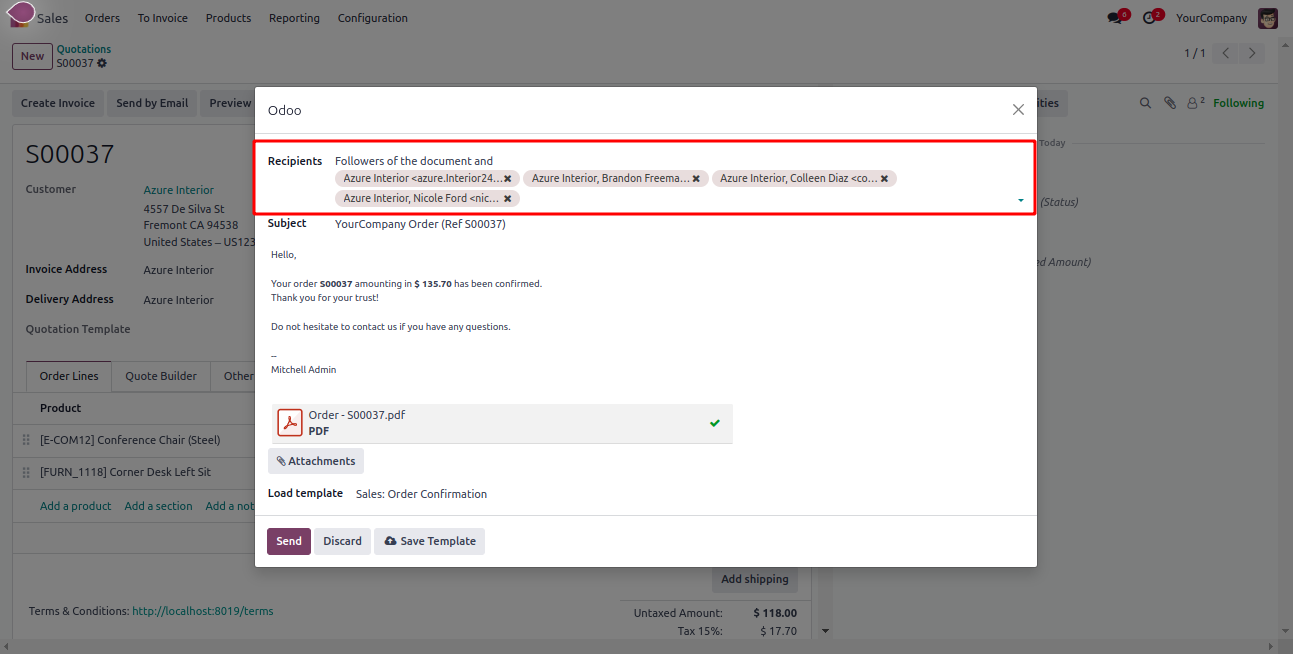Remove Colleen Diaz recipient tag
The width and height of the screenshot is (1293, 654).
pos(884,179)
